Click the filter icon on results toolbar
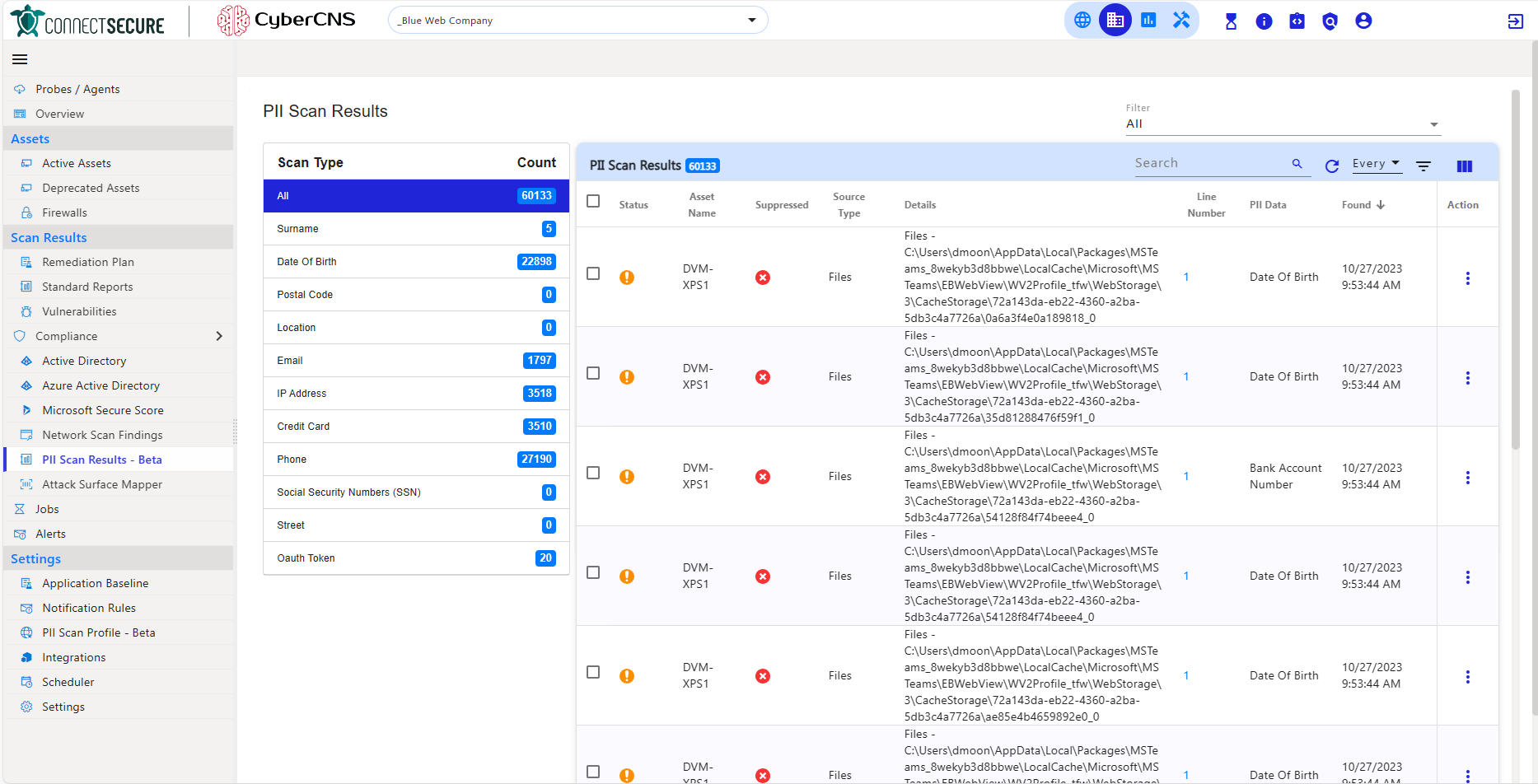Screen dimensions: 1538x784 (x=1423, y=166)
